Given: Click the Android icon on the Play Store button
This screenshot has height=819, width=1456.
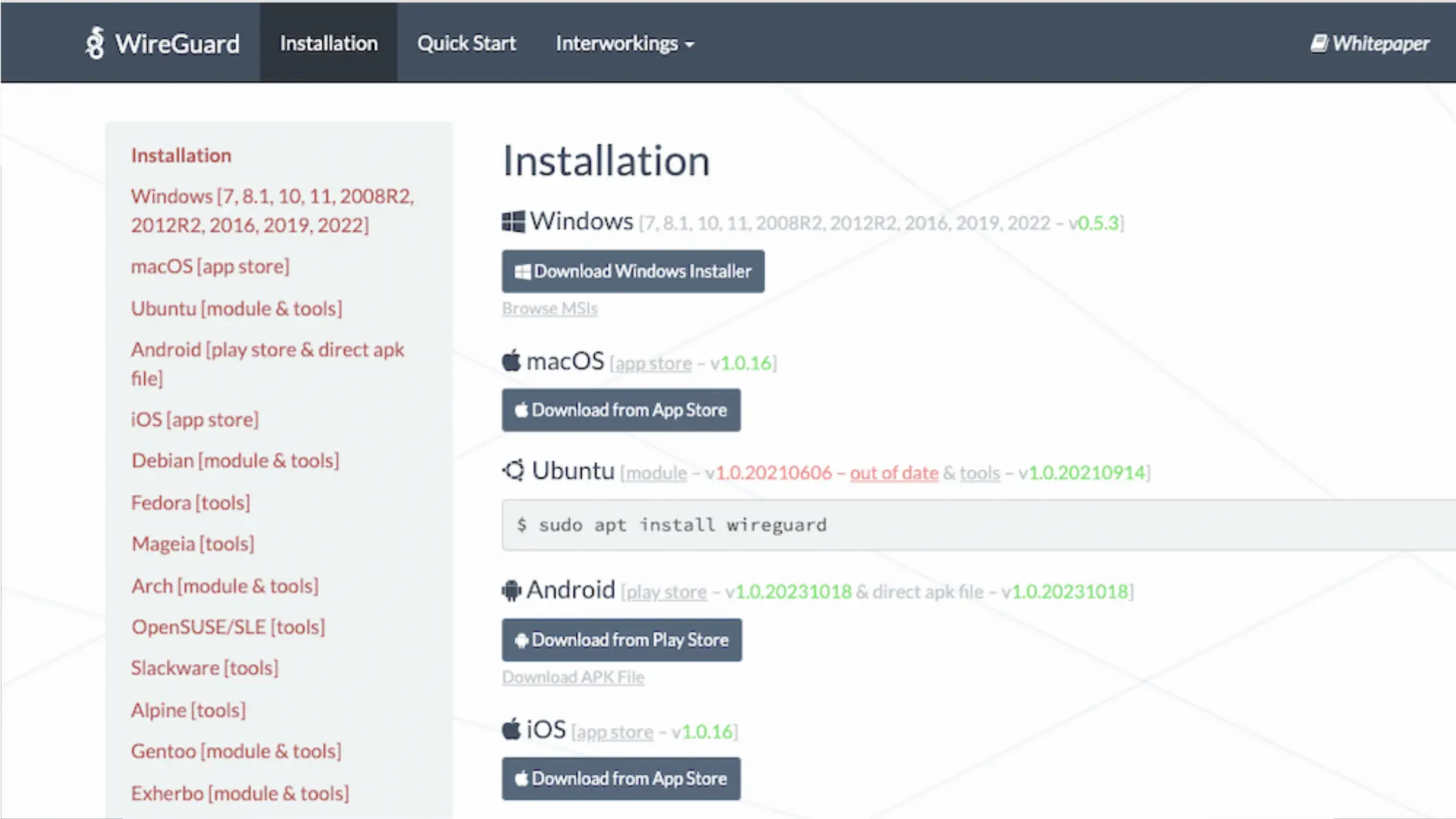Looking at the screenshot, I should click(x=521, y=640).
